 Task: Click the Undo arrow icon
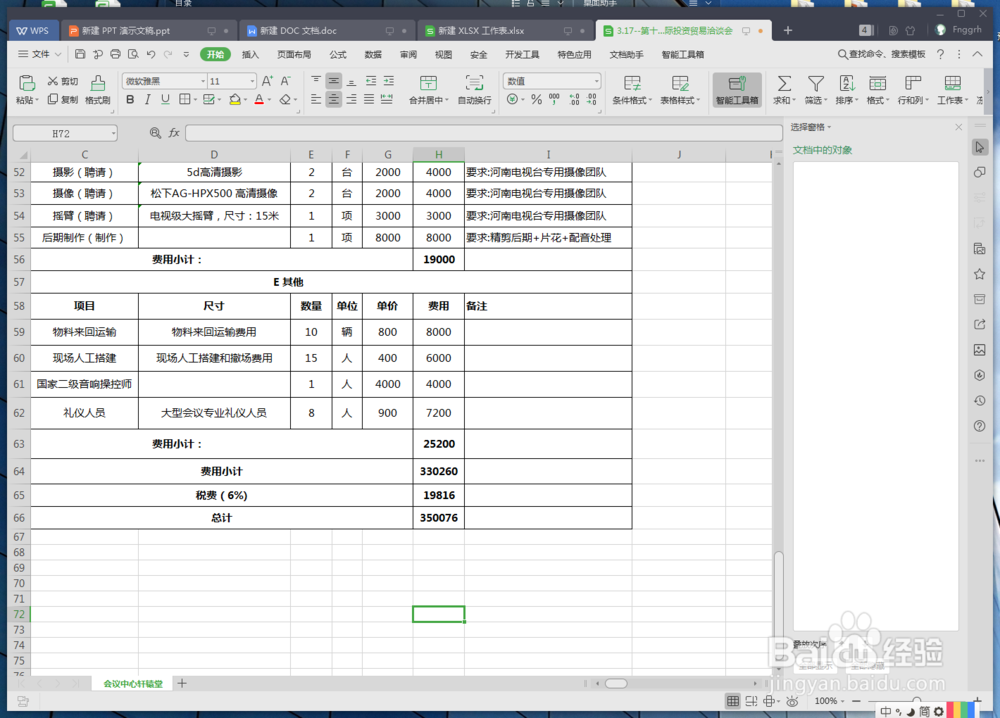pyautogui.click(x=151, y=54)
